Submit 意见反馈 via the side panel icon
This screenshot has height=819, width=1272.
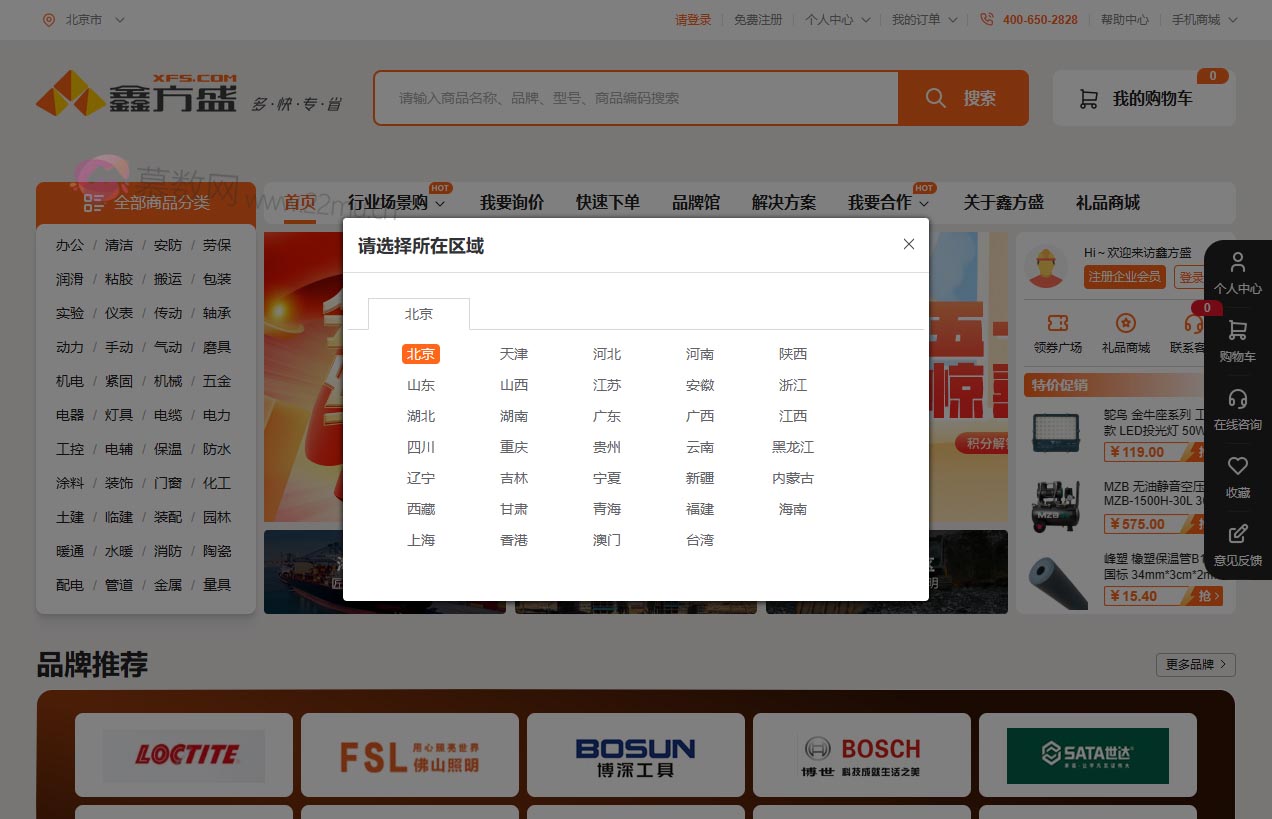click(x=1237, y=544)
